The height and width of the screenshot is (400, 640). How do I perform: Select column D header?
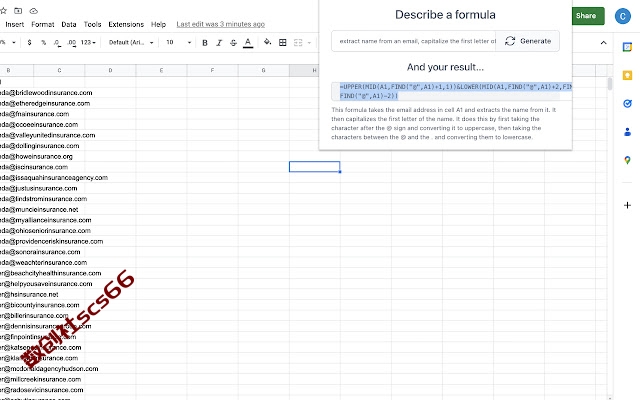(x=110, y=70)
